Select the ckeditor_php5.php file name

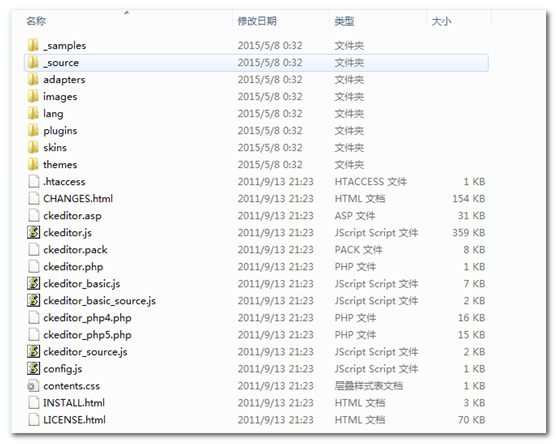(x=87, y=335)
